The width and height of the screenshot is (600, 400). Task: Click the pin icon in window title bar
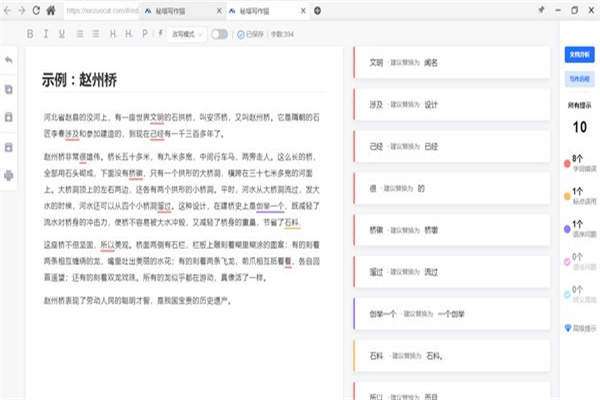click(x=541, y=10)
